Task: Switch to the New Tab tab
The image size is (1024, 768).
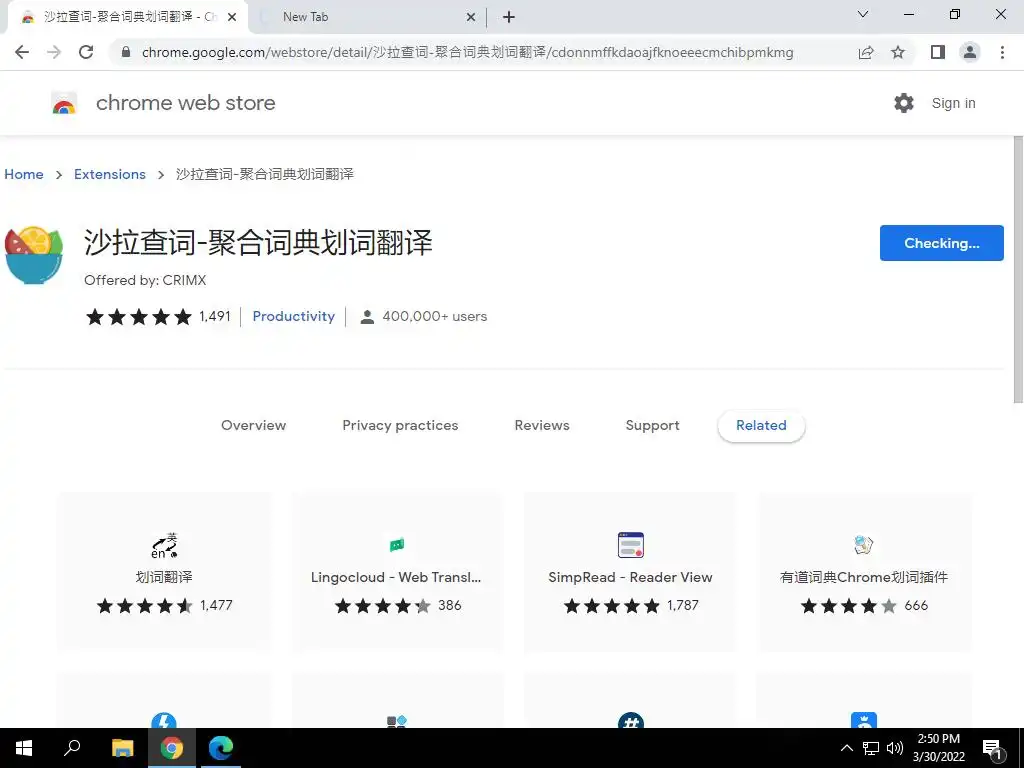Action: tap(368, 17)
